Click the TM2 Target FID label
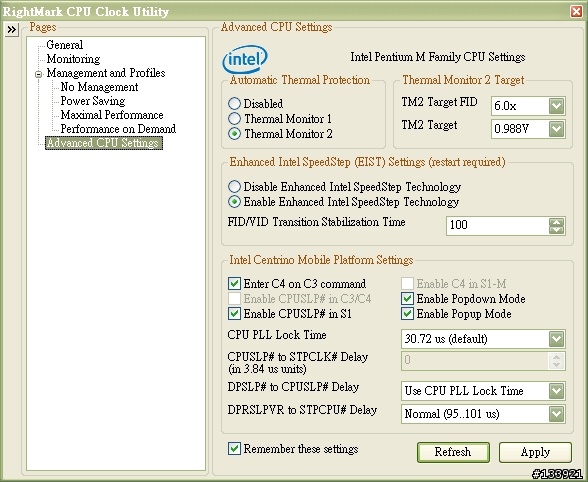Image resolution: width=588 pixels, height=482 pixels. [x=440, y=102]
